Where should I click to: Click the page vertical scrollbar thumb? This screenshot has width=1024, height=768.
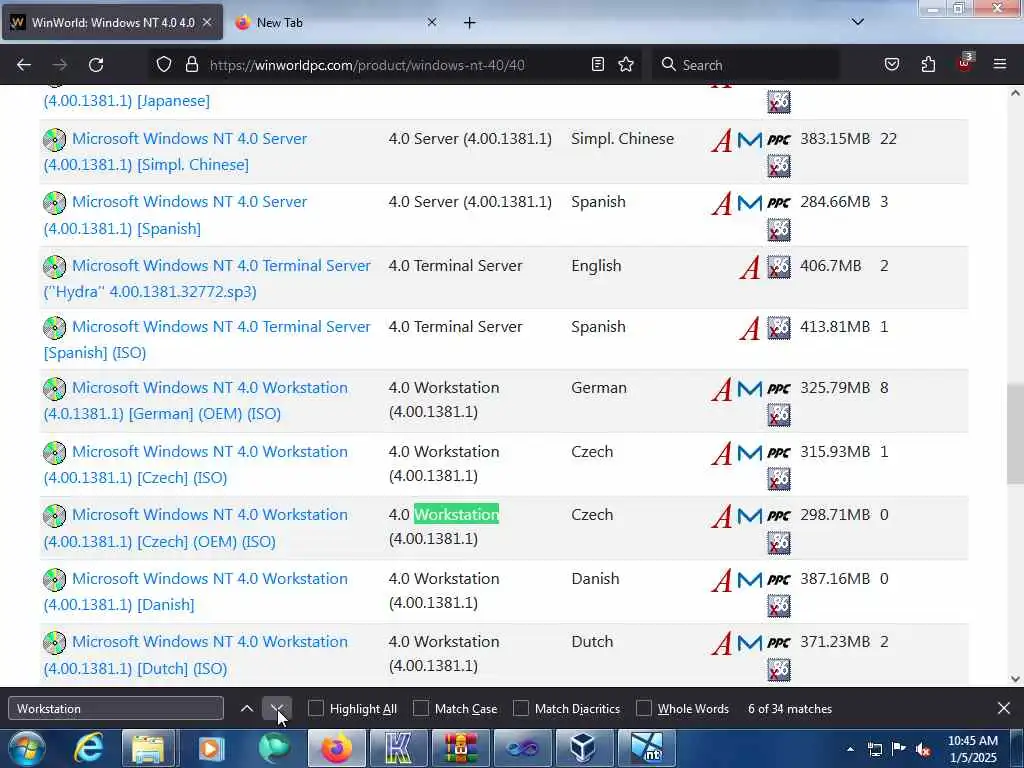pyautogui.click(x=1015, y=434)
